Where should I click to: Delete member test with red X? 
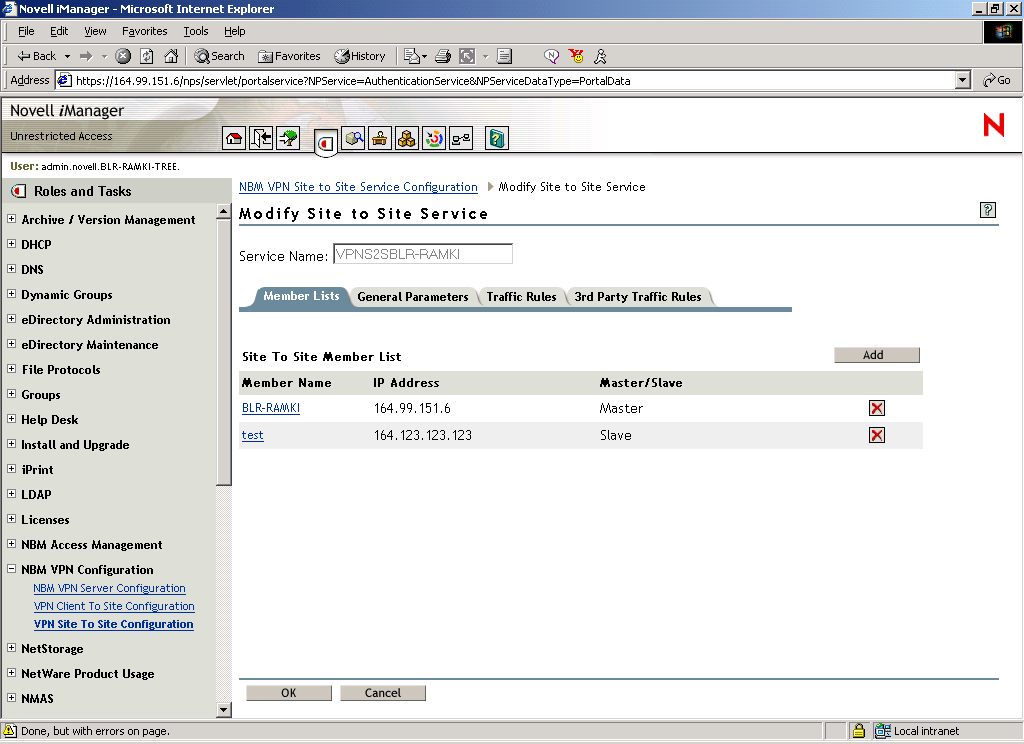click(876, 435)
